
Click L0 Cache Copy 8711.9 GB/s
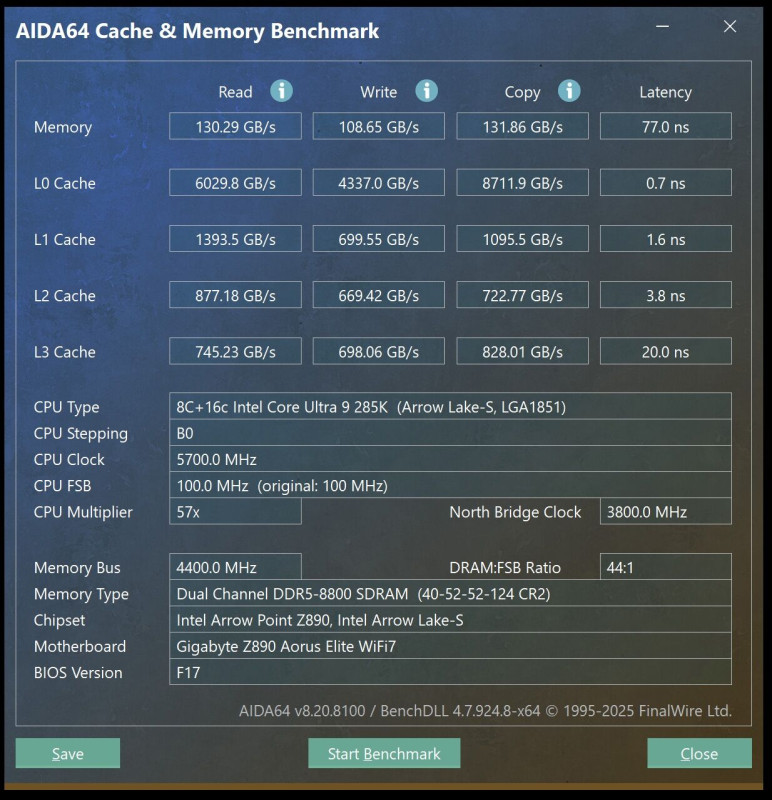point(522,183)
